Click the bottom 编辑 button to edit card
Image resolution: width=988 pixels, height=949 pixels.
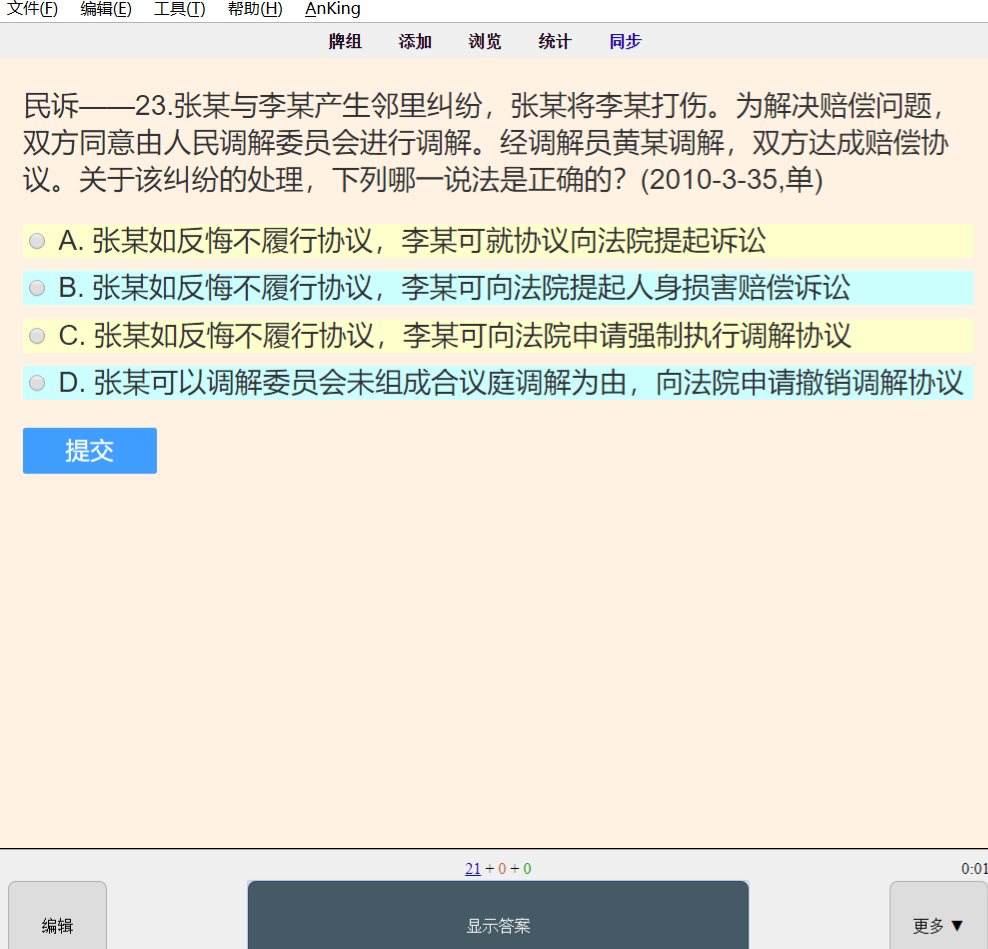click(57, 917)
